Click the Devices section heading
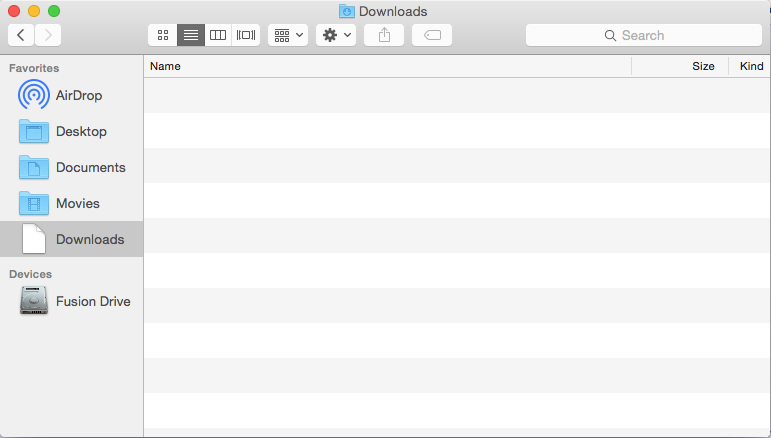Viewport: 771px width, 438px height. (x=30, y=274)
